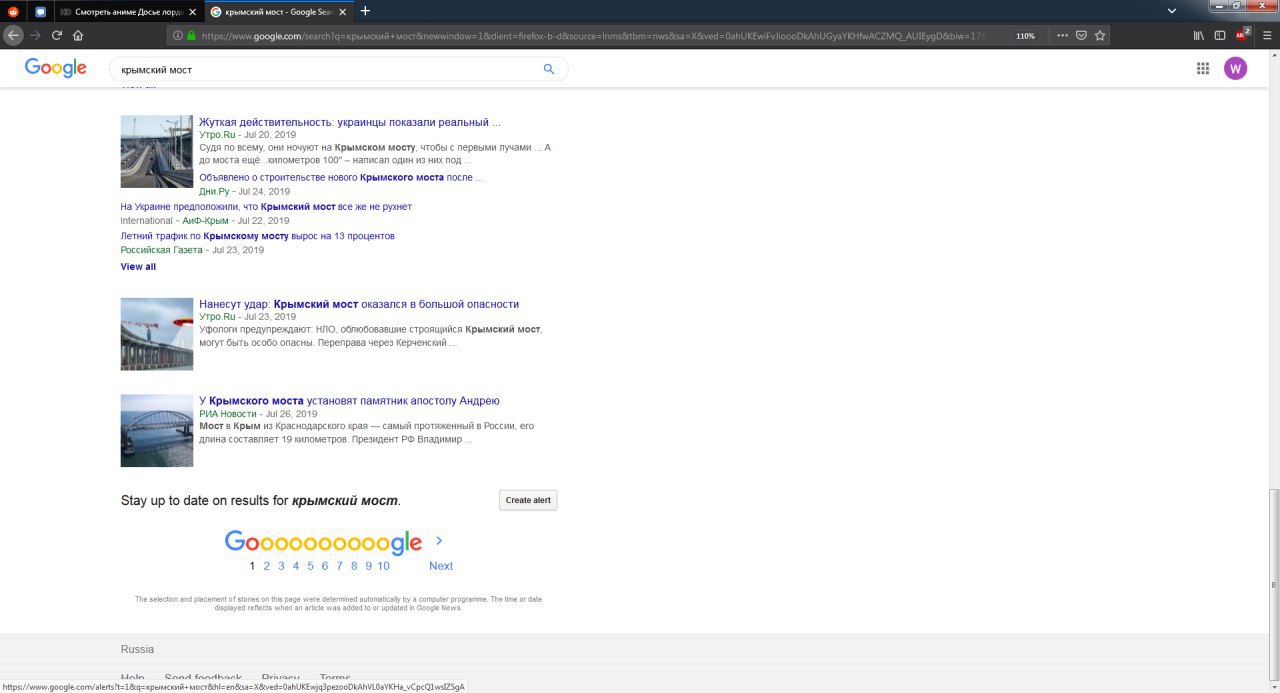The height and width of the screenshot is (693, 1280).
Task: Go to results page 10
Action: [384, 566]
